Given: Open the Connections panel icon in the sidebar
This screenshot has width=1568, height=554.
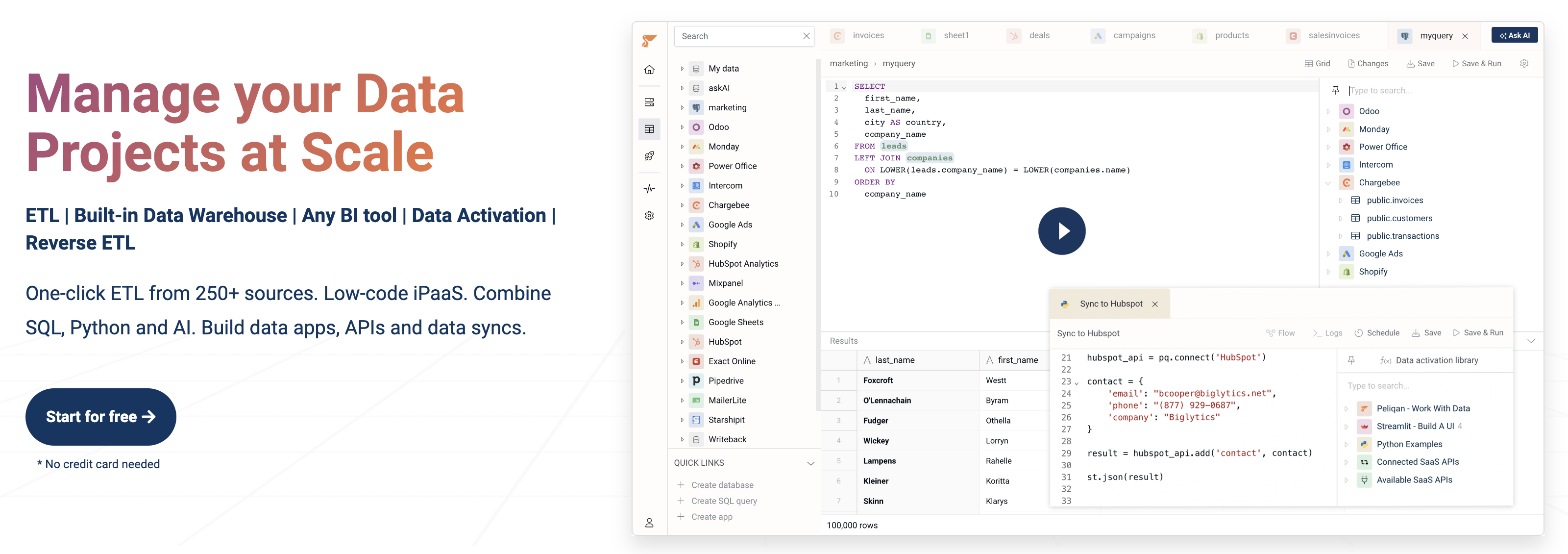Looking at the screenshot, I should pos(649,101).
